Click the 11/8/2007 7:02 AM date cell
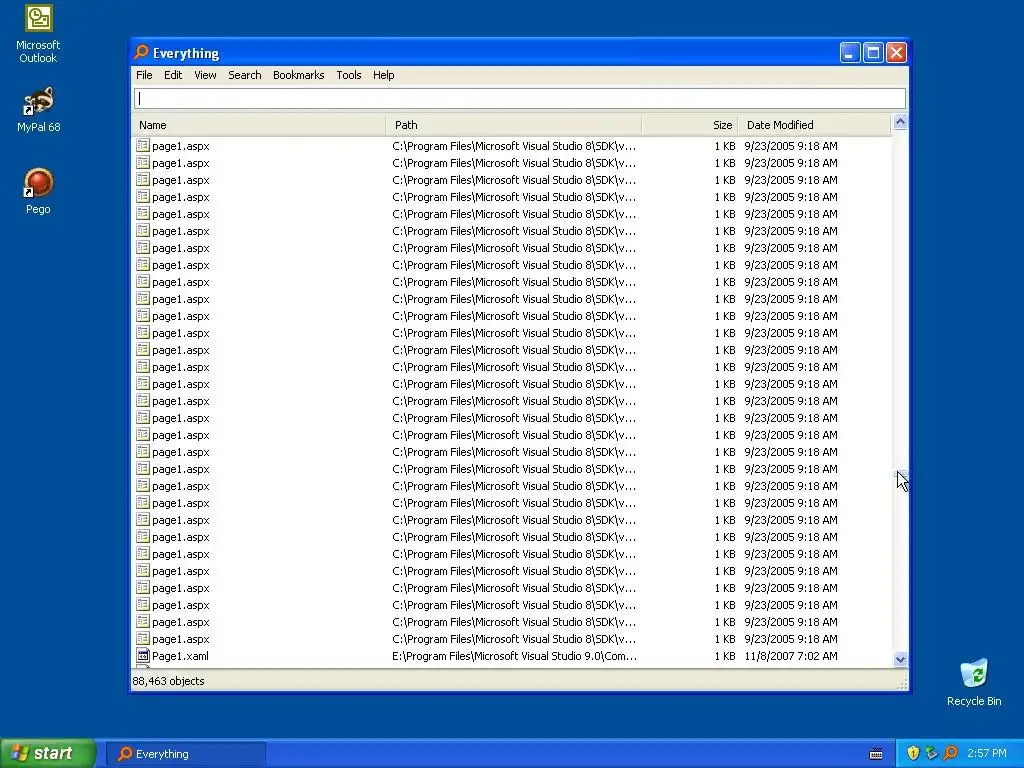 pos(790,656)
